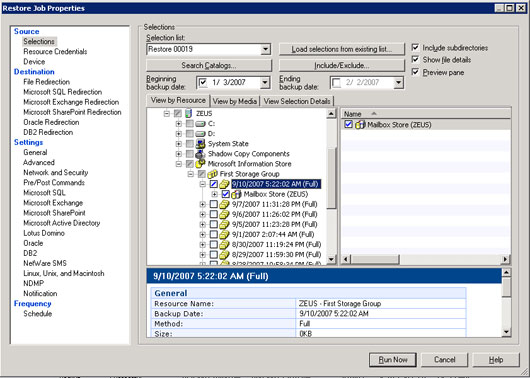
Task: Open Device under Source
Action: [34, 62]
